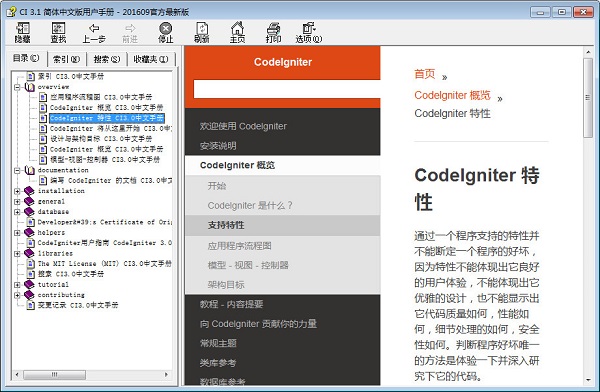Open 支持特性 sidebar link

coord(226,225)
